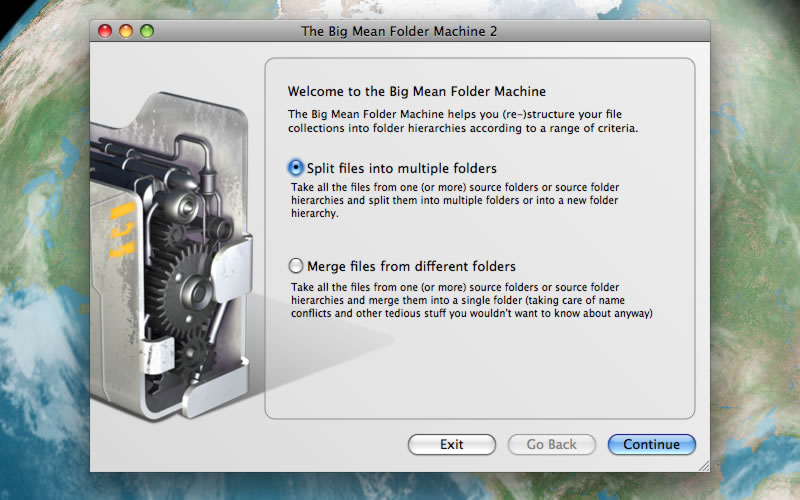800x500 pixels.
Task: Select the 'Split files into multiple folders' radio button
Action: (x=295, y=168)
